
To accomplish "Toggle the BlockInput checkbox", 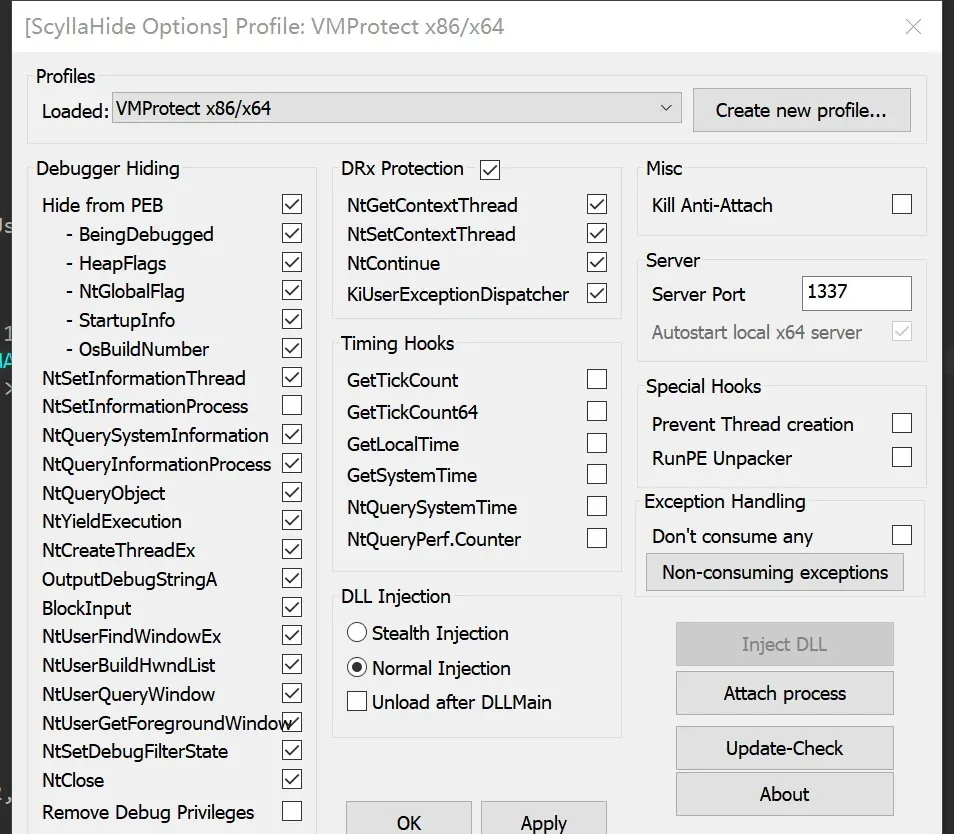I will pyautogui.click(x=292, y=607).
